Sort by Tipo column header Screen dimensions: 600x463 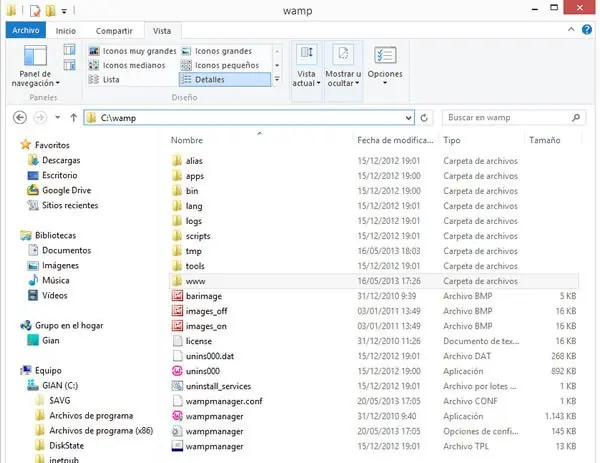click(x=452, y=140)
